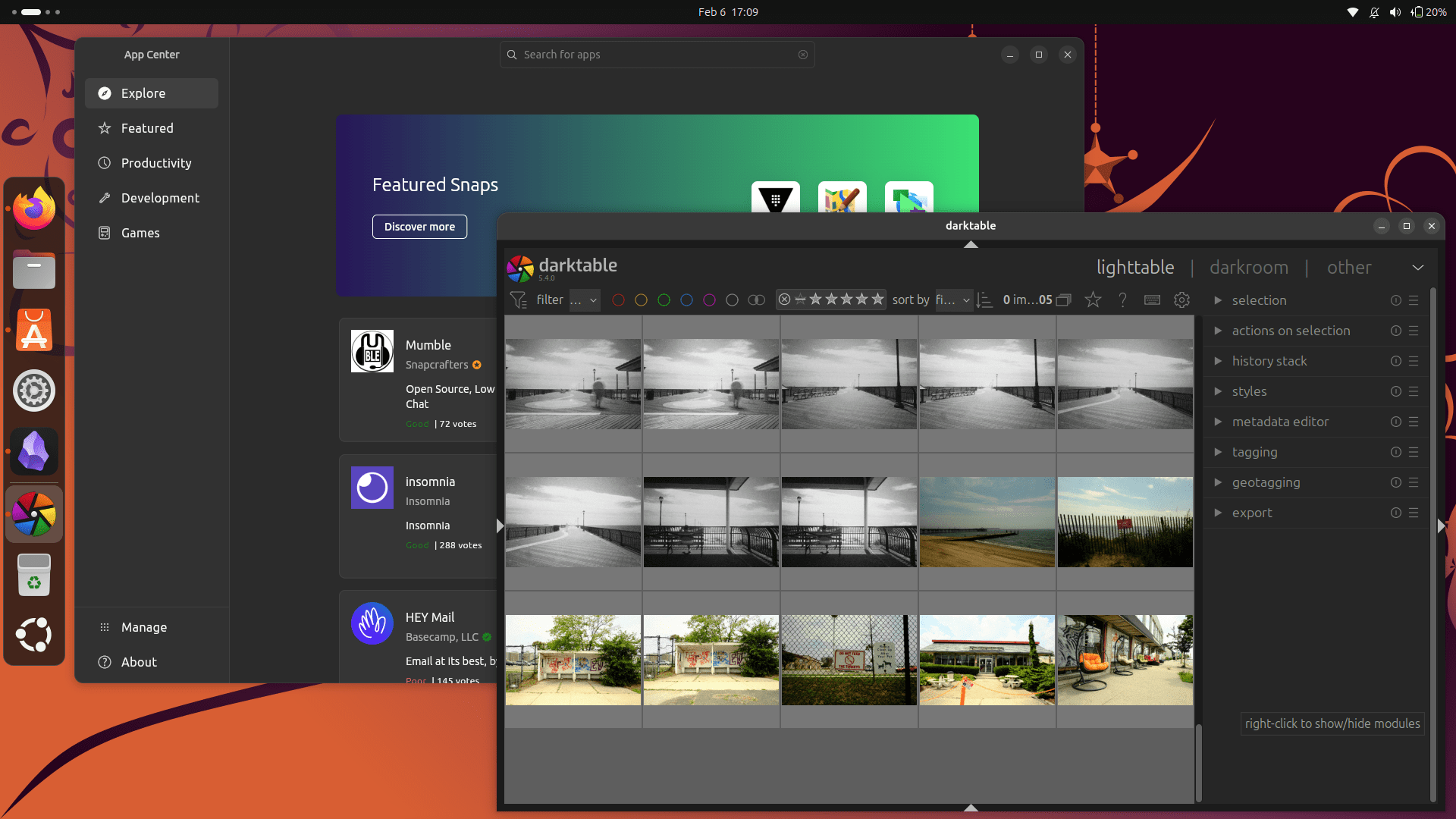Open the beach fence photo thumbnail

pyautogui.click(x=1125, y=522)
